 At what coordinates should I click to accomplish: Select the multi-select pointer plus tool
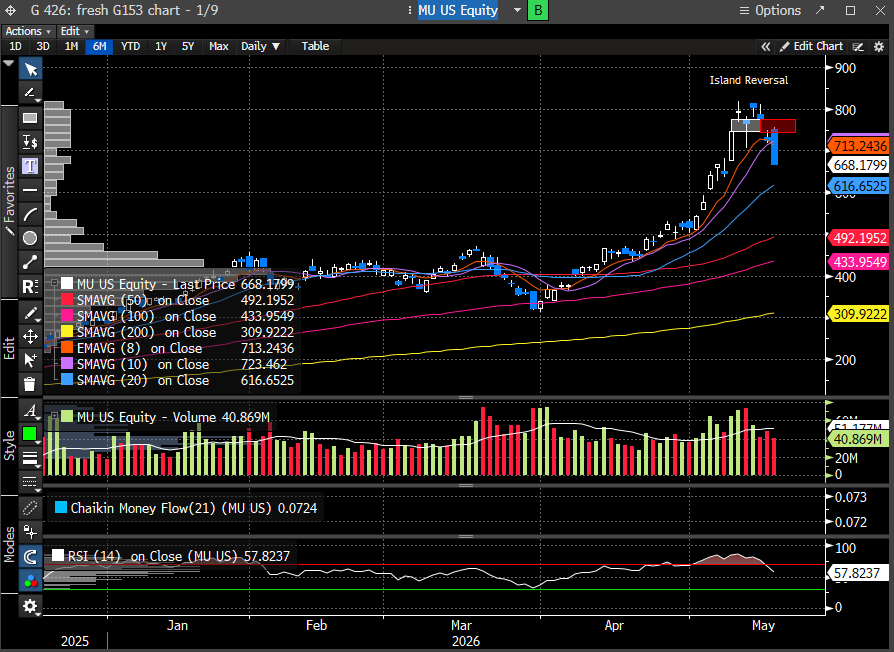pyautogui.click(x=30, y=360)
